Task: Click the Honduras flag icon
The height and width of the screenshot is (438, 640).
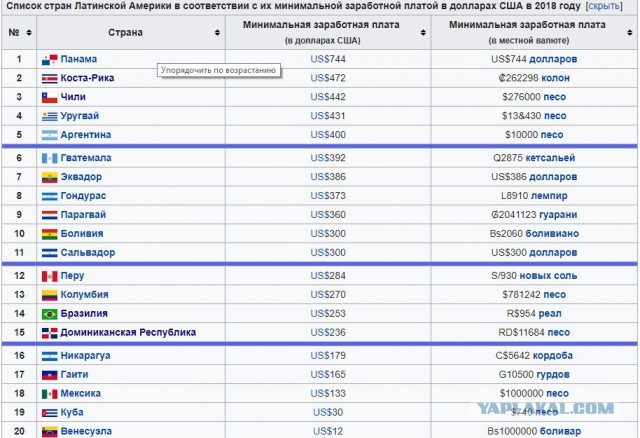Action: [49, 196]
